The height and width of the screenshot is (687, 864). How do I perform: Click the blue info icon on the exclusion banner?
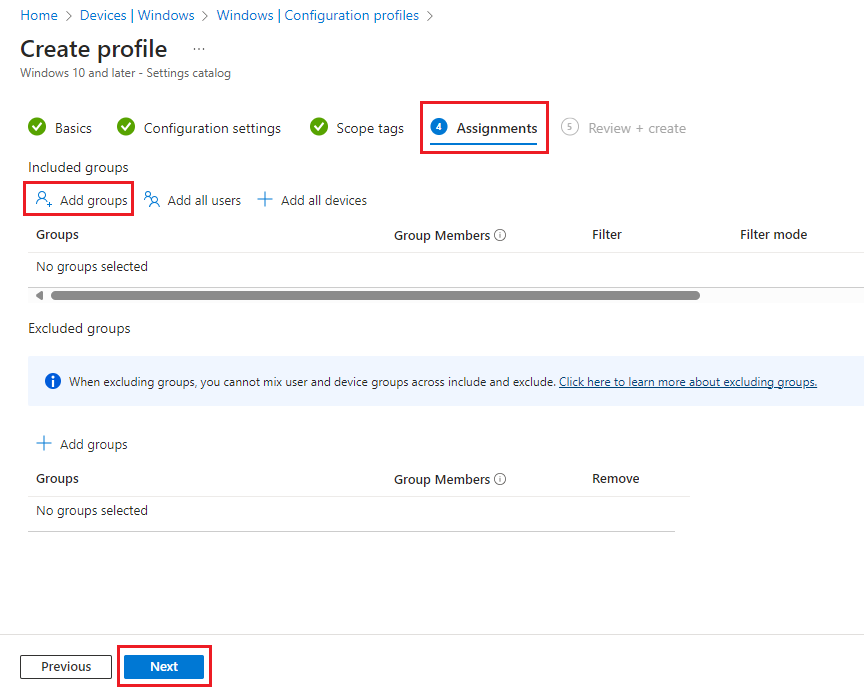(x=52, y=381)
